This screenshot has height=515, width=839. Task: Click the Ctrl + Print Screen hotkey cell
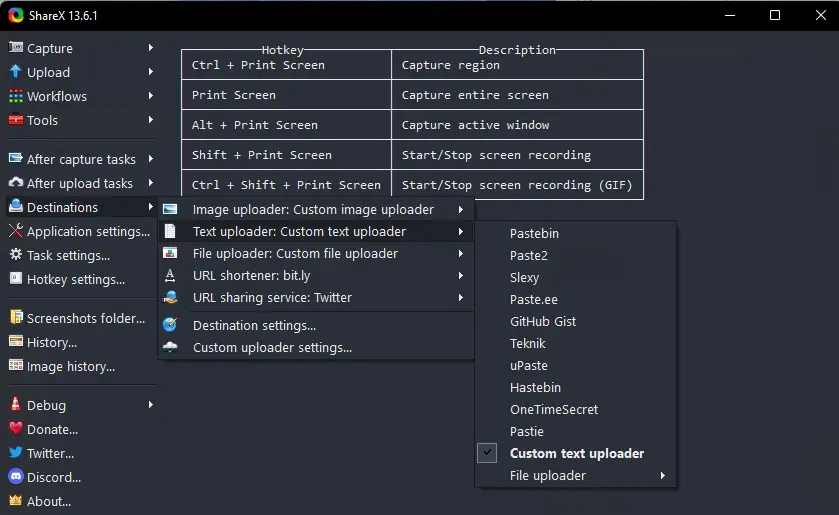[286, 65]
